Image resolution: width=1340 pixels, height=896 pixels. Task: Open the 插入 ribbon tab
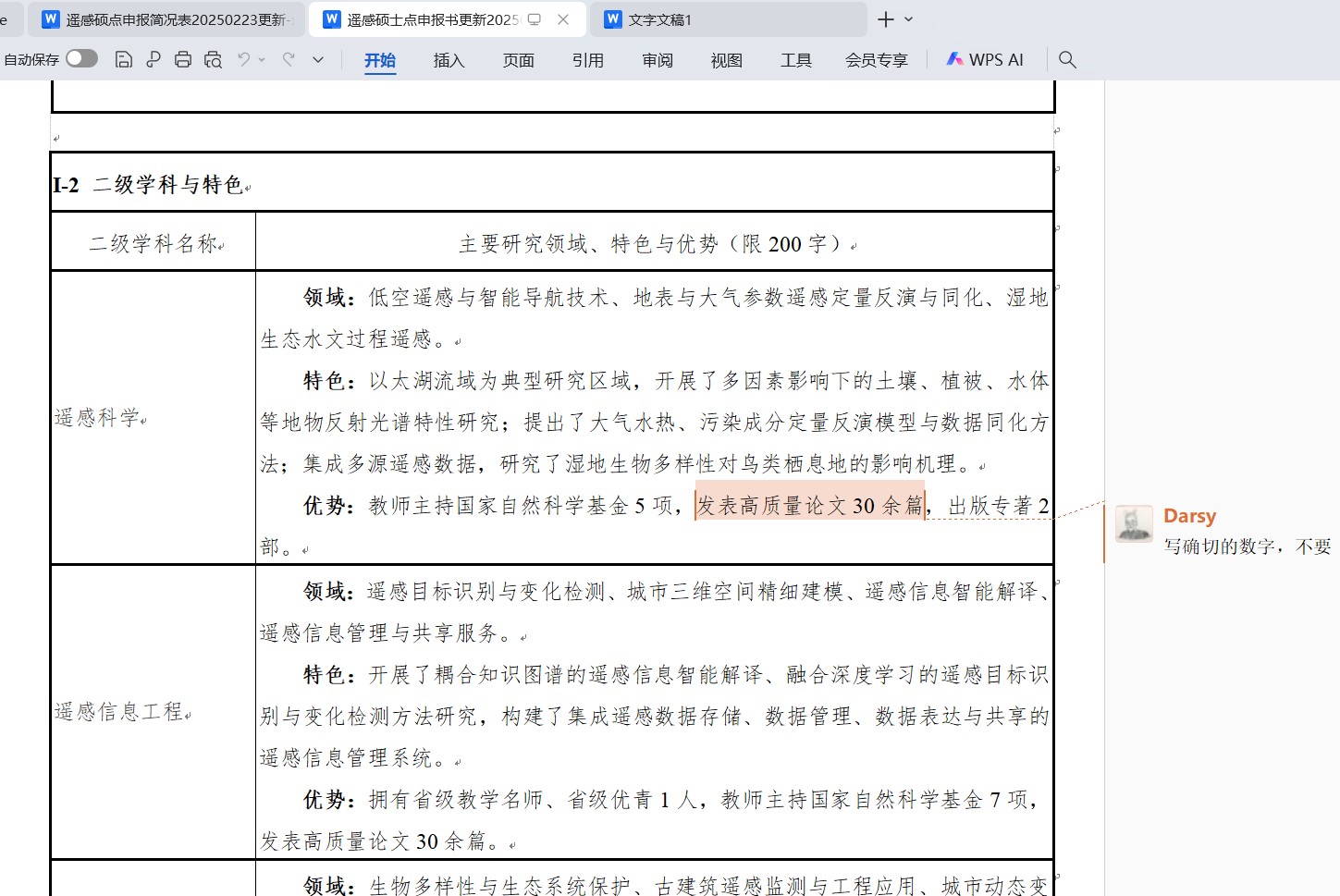point(449,61)
